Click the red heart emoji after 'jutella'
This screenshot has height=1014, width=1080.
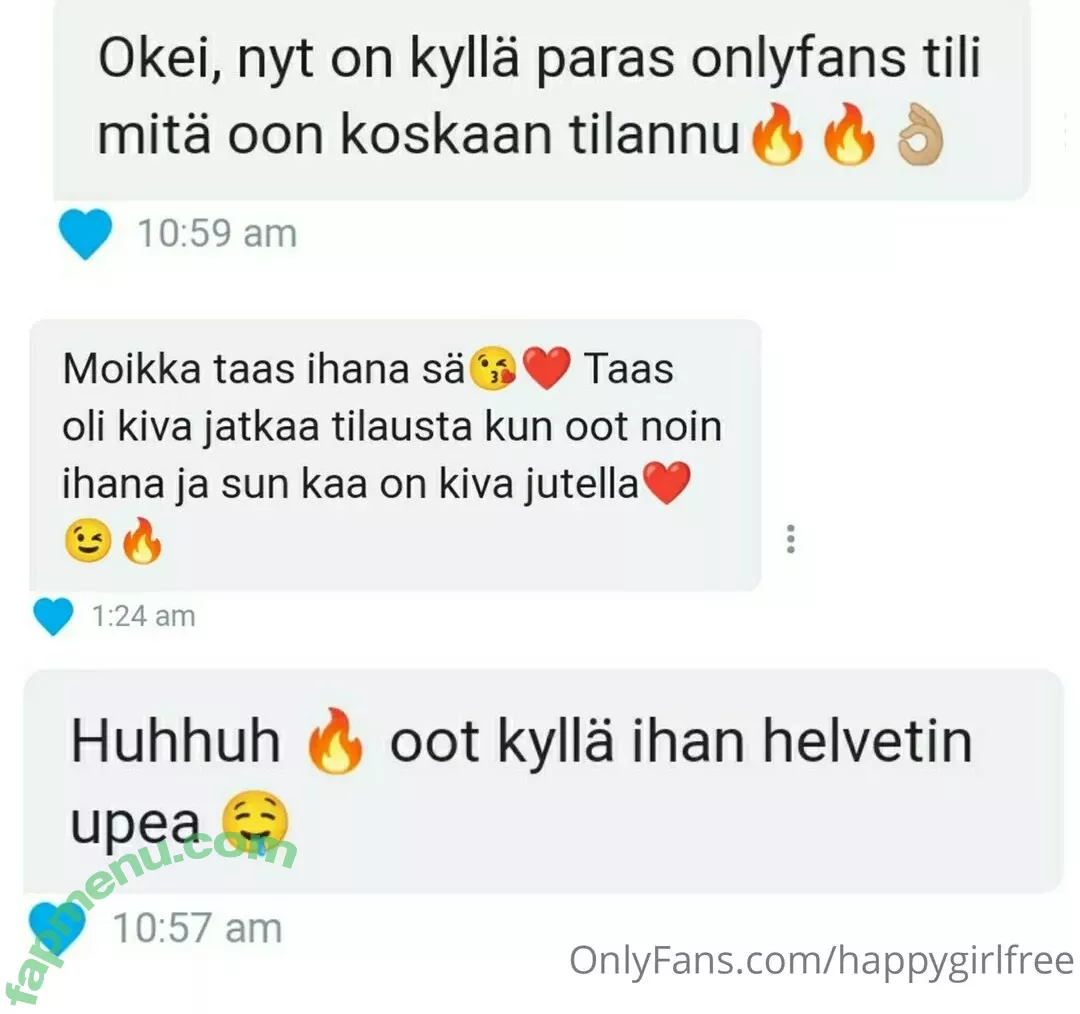pyautogui.click(x=666, y=482)
